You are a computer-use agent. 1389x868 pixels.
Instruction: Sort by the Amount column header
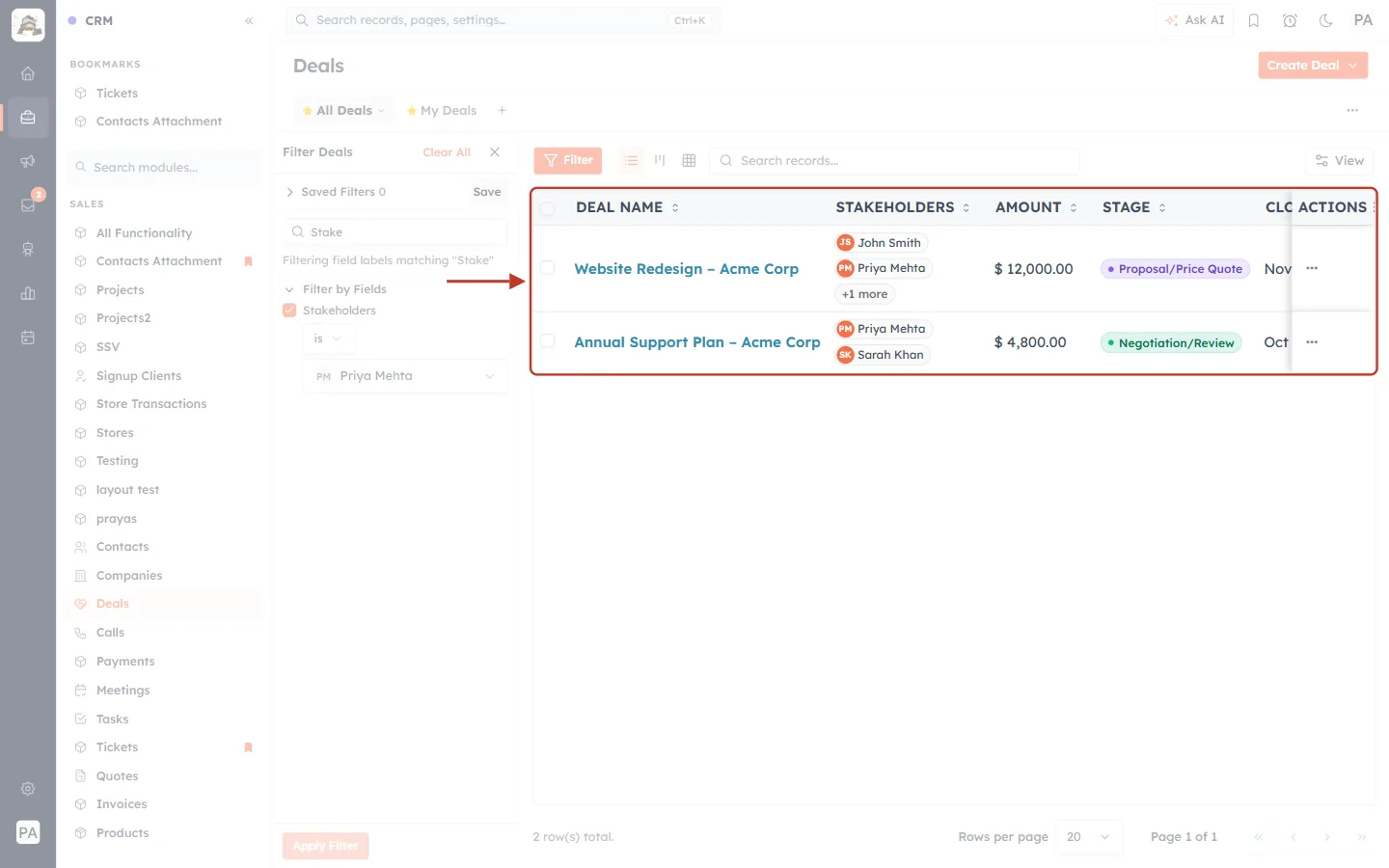click(1036, 207)
